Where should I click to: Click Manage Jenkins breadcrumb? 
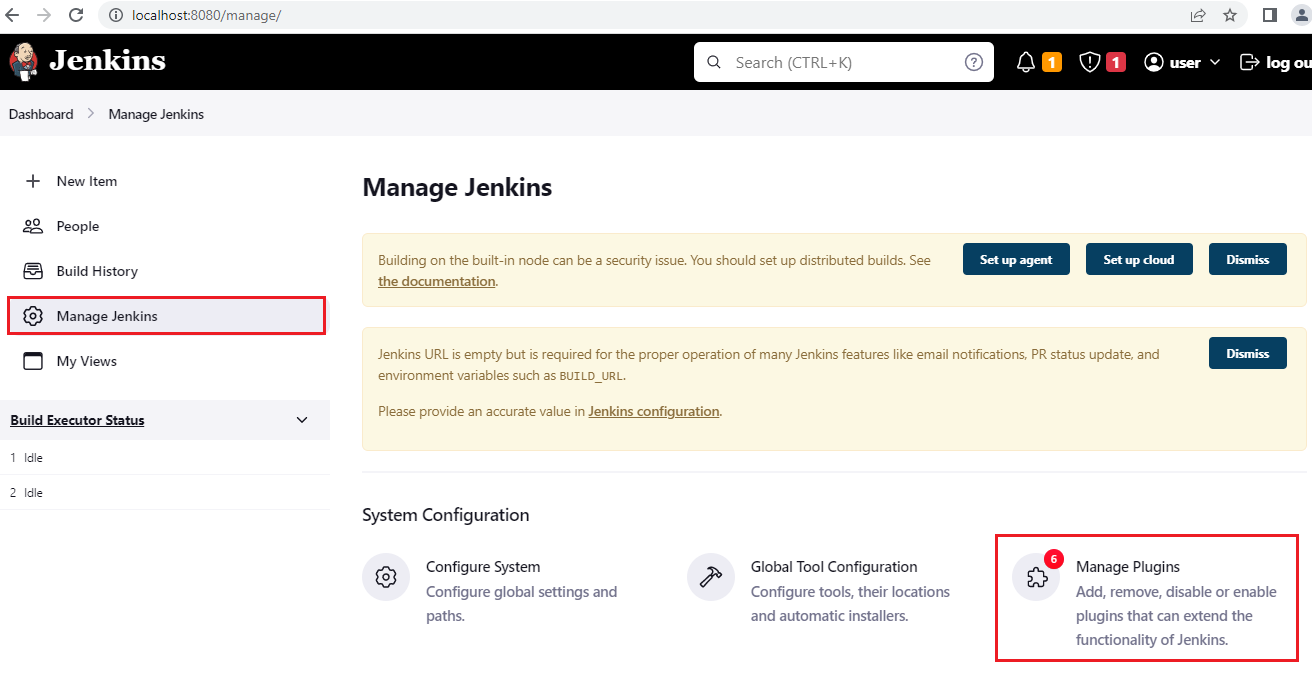click(156, 114)
